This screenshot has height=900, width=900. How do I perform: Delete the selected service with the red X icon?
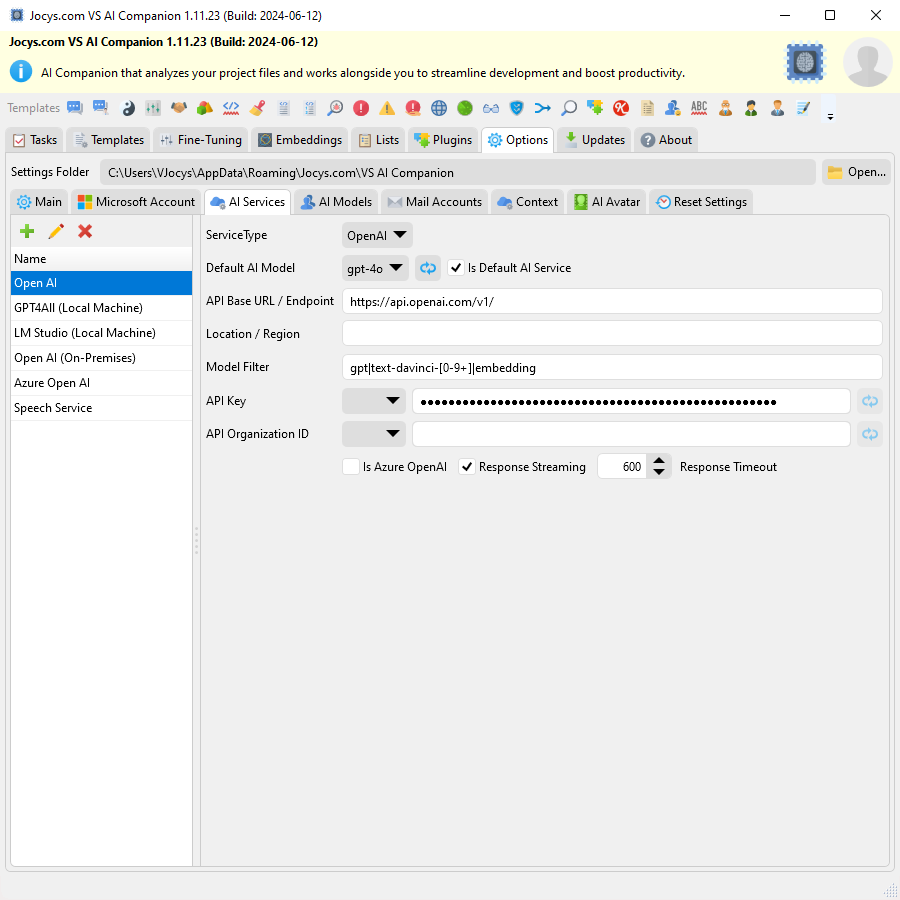click(x=86, y=231)
